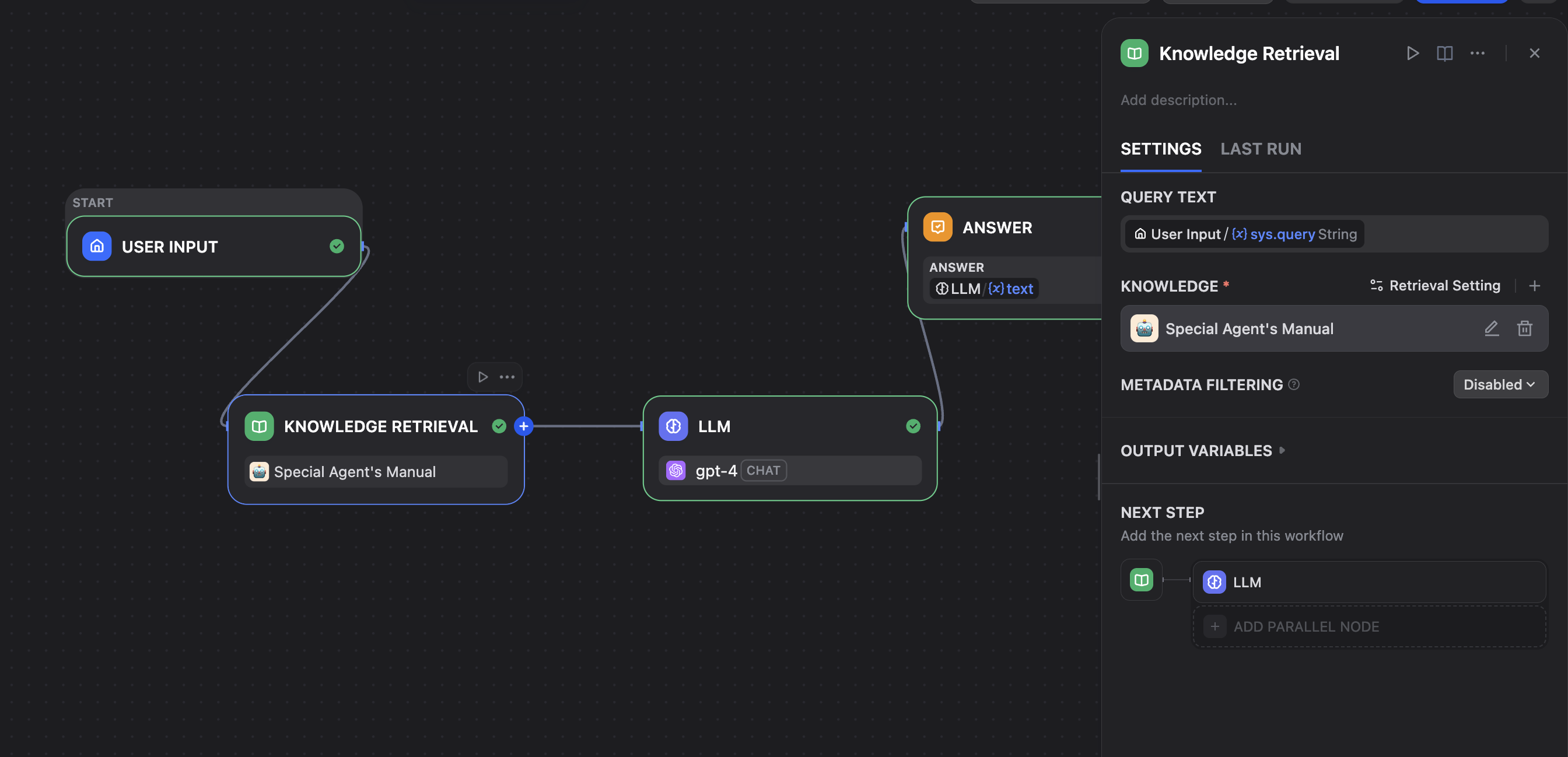
Task: Add a knowledge base with the plus icon
Action: [x=1535, y=285]
